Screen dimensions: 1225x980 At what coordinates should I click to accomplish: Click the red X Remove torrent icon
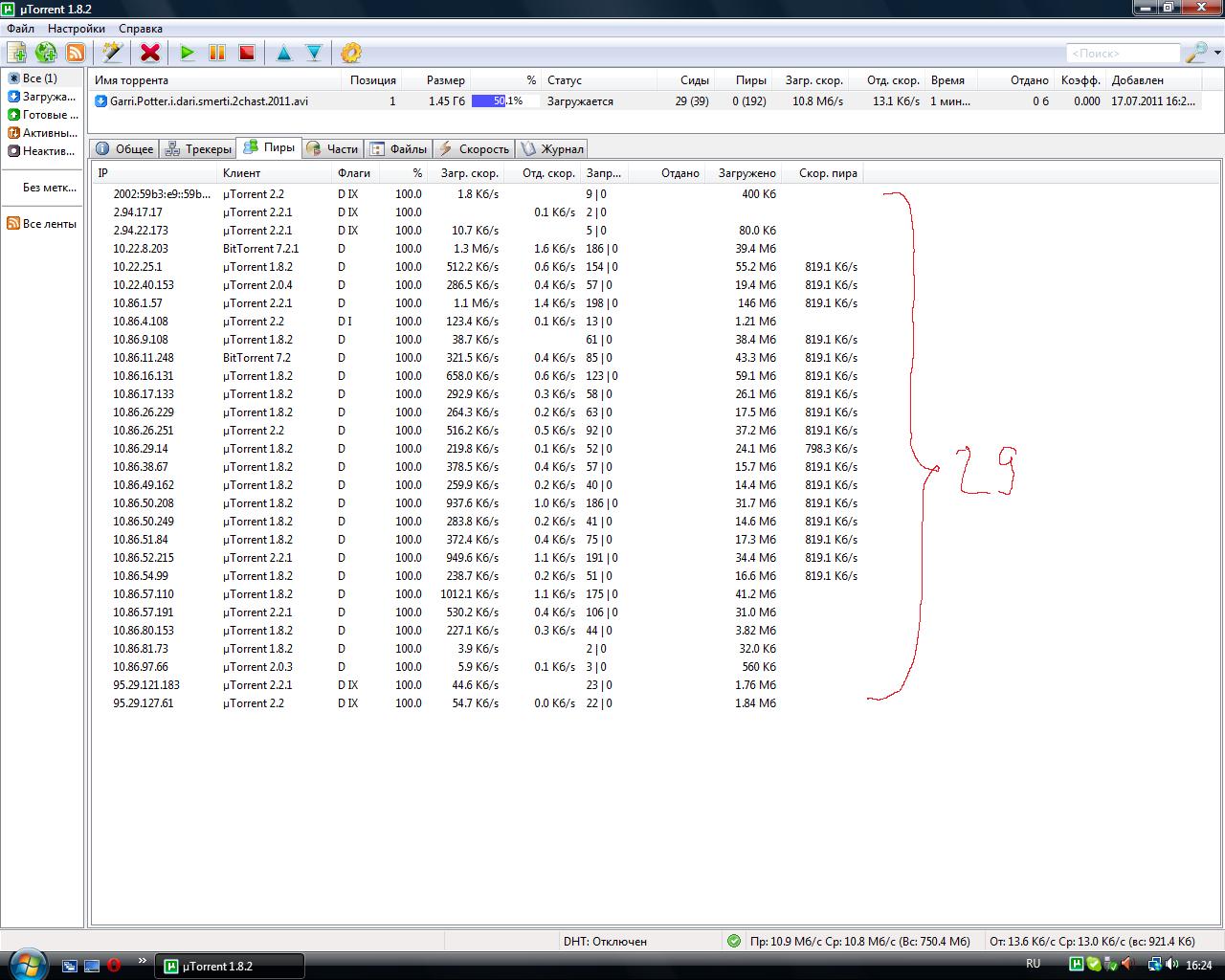[150, 53]
